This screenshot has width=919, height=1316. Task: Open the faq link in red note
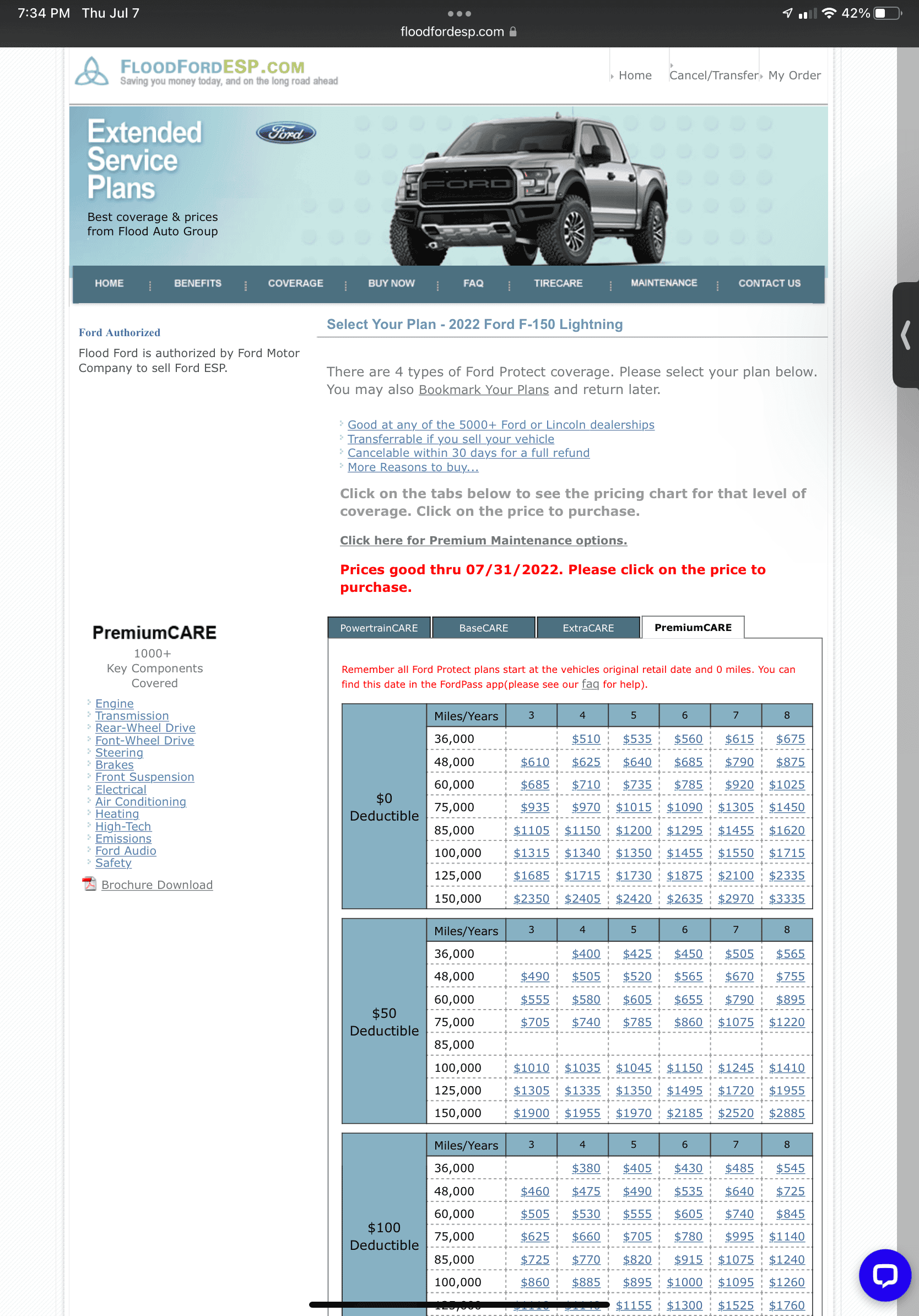tap(590, 684)
